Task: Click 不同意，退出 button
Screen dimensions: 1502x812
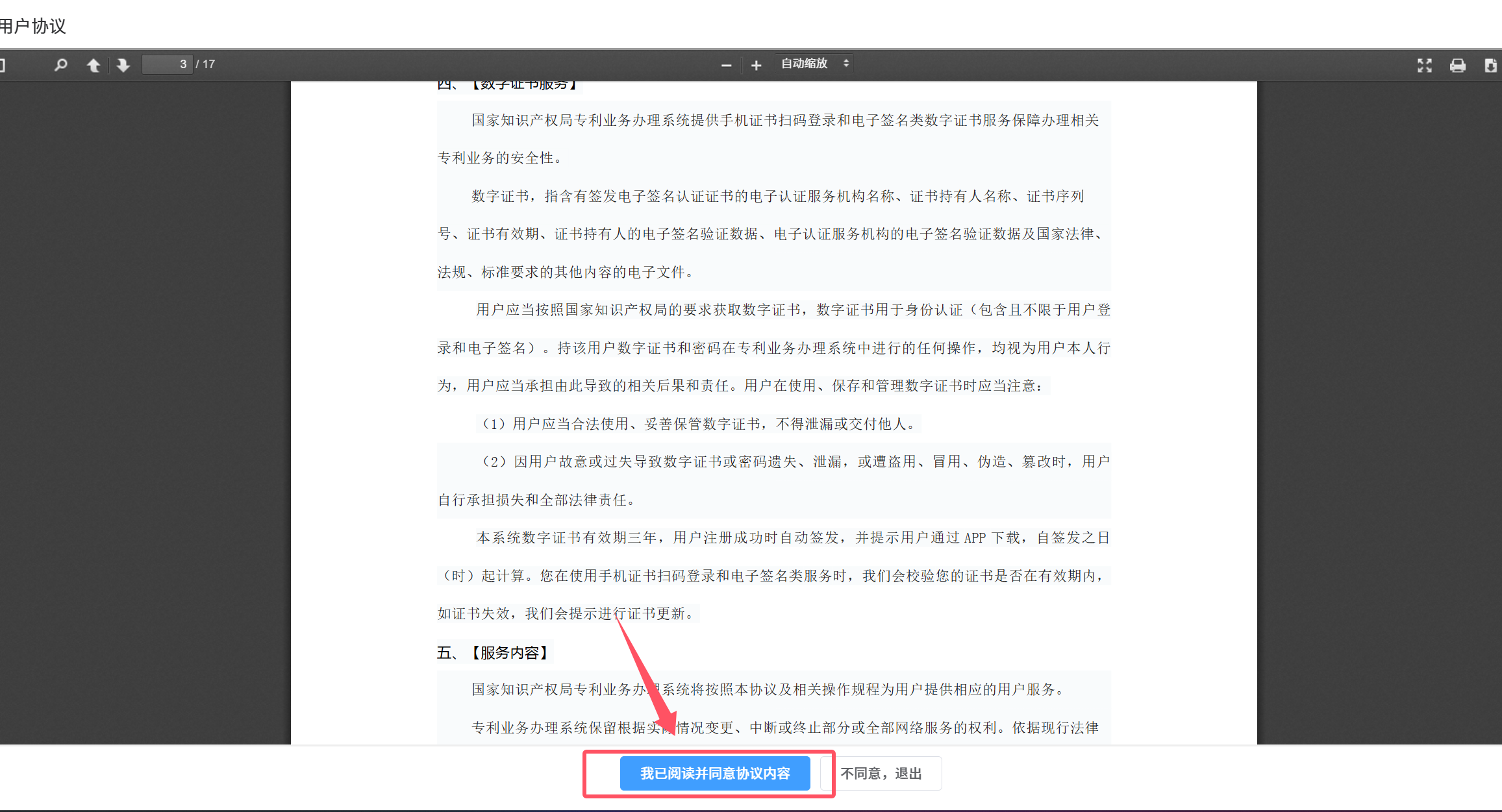Action: [881, 773]
